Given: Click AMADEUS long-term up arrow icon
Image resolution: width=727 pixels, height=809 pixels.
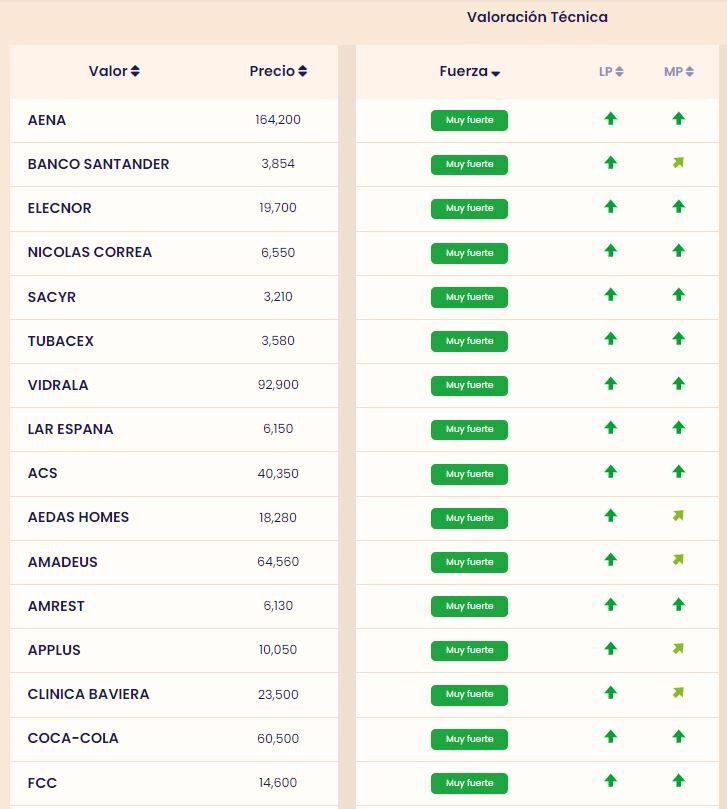Looking at the screenshot, I should pos(610,561).
